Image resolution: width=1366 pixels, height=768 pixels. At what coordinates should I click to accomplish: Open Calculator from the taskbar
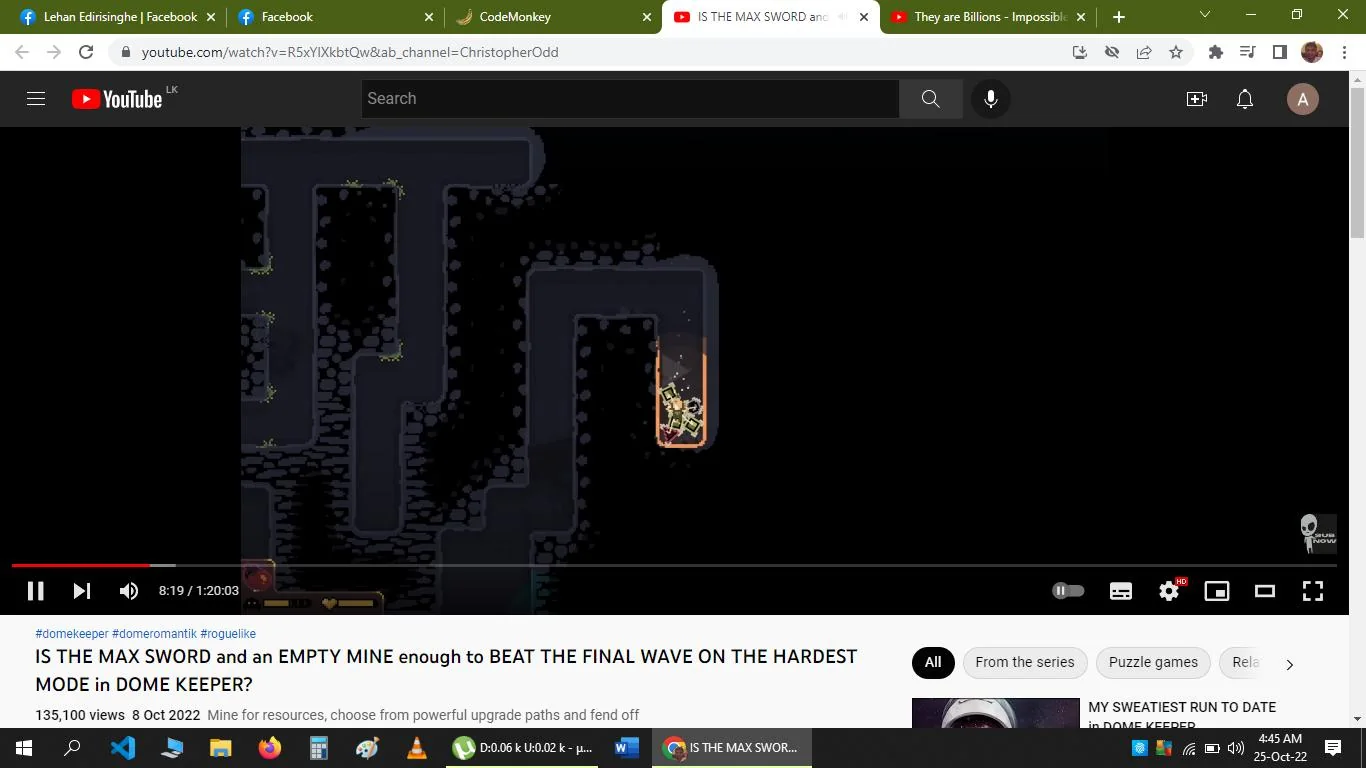tap(318, 748)
